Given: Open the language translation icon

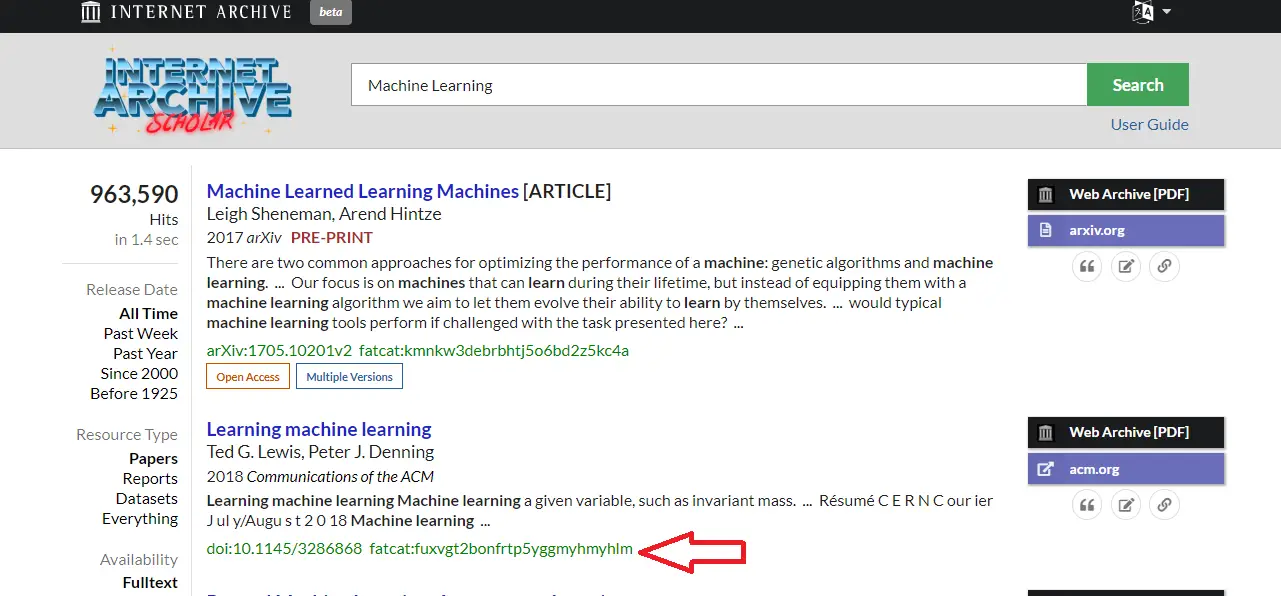Looking at the screenshot, I should (x=1142, y=12).
